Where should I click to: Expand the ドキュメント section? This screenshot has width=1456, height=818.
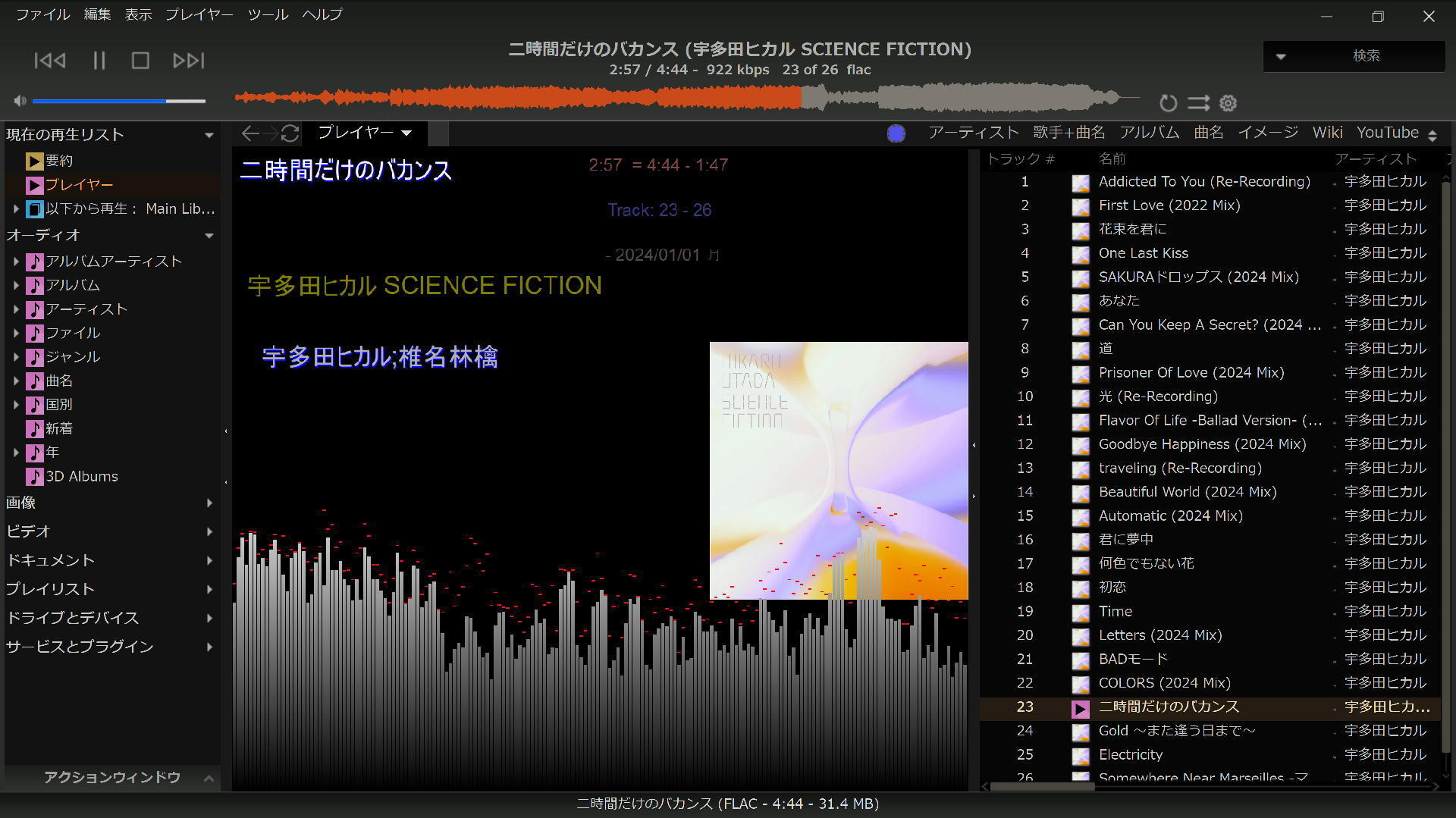click(209, 560)
